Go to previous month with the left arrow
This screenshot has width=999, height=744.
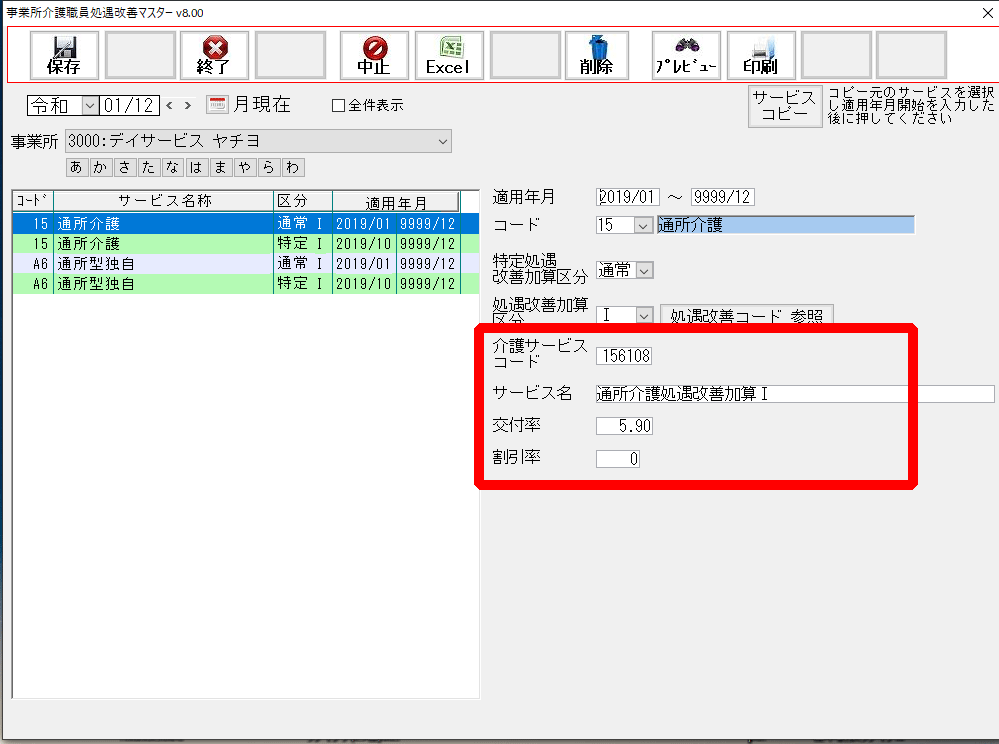pyautogui.click(x=169, y=104)
